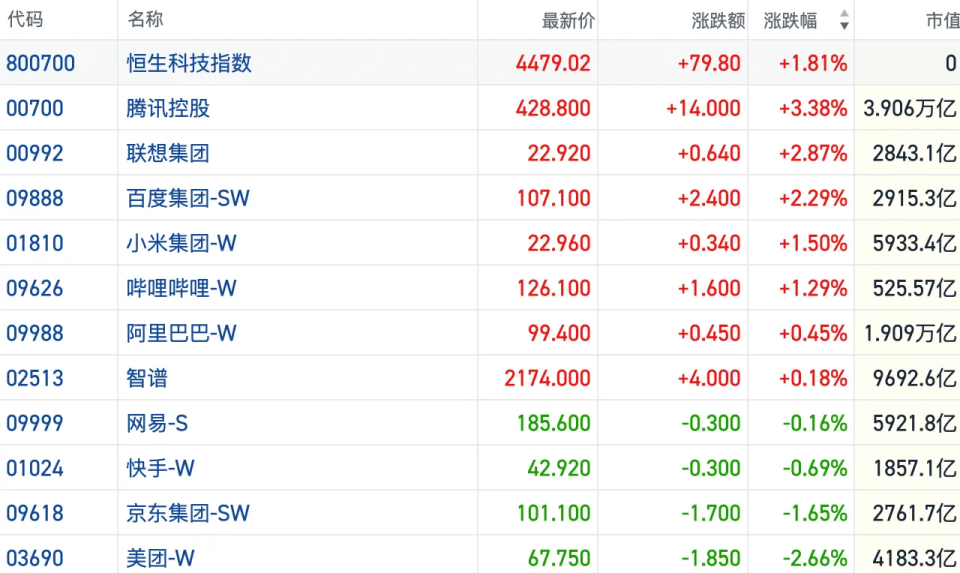Open 京东集团-SW stock name
The image size is (960, 573).
pos(188,513)
